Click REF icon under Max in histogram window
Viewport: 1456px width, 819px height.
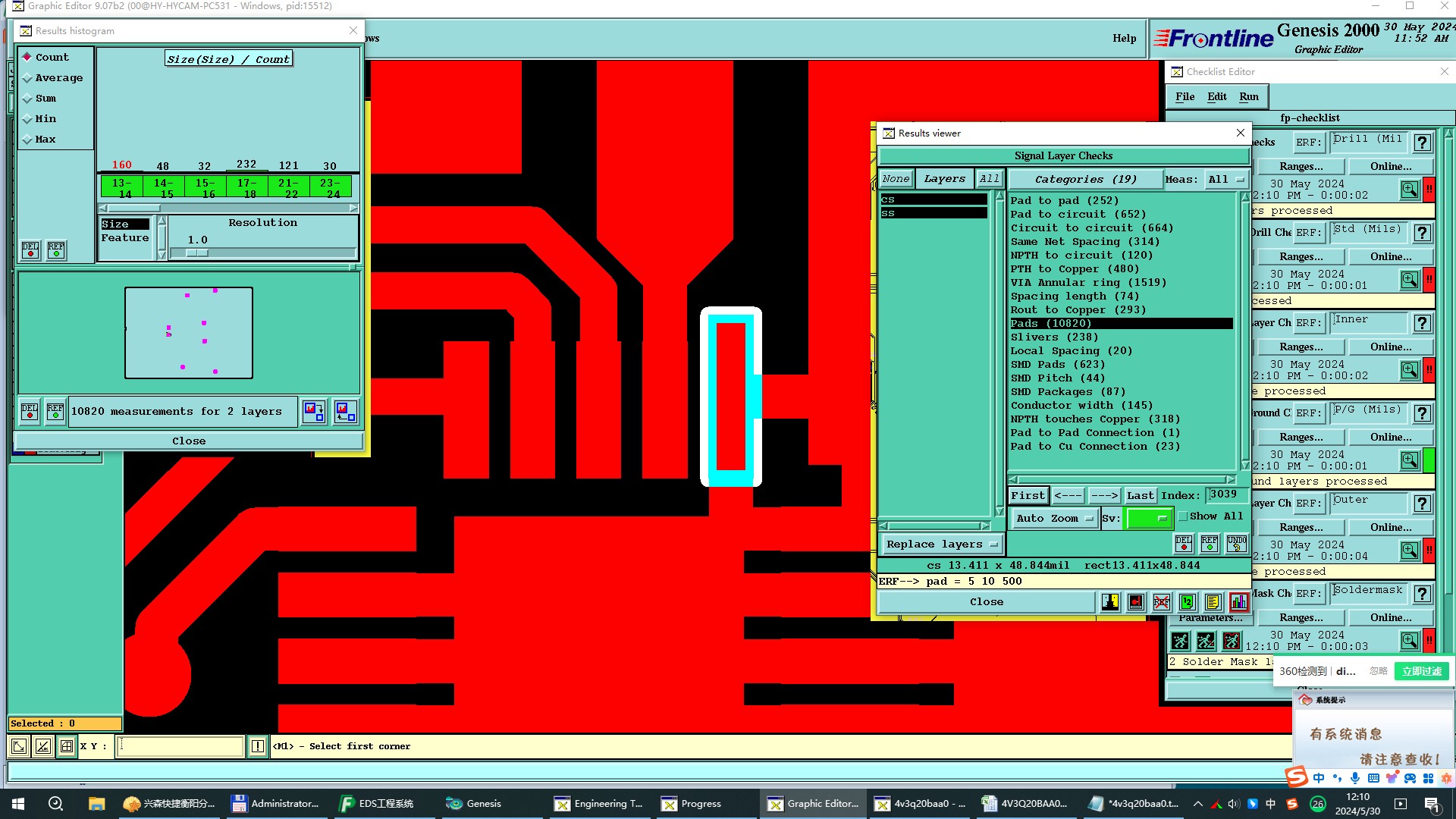56,250
